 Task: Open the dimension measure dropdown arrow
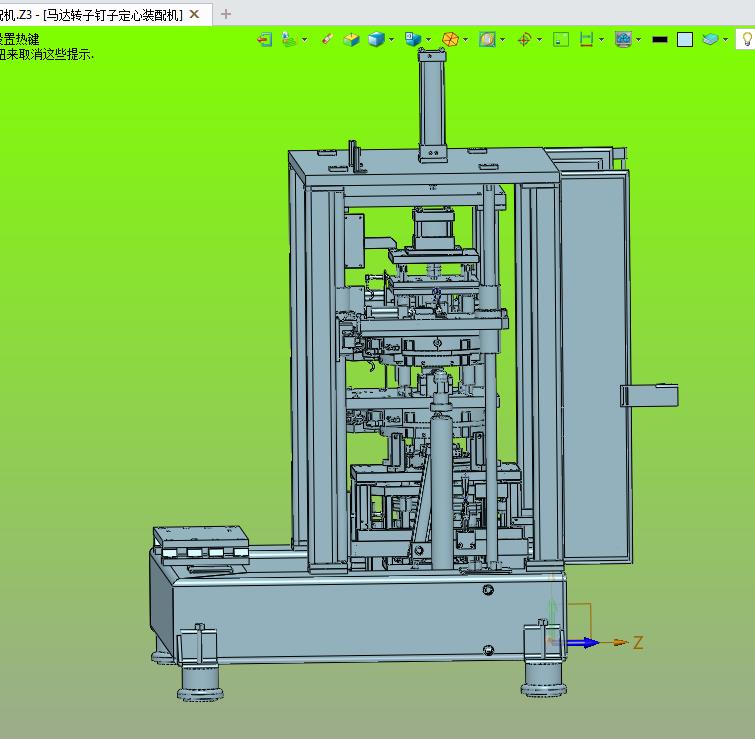(601, 39)
